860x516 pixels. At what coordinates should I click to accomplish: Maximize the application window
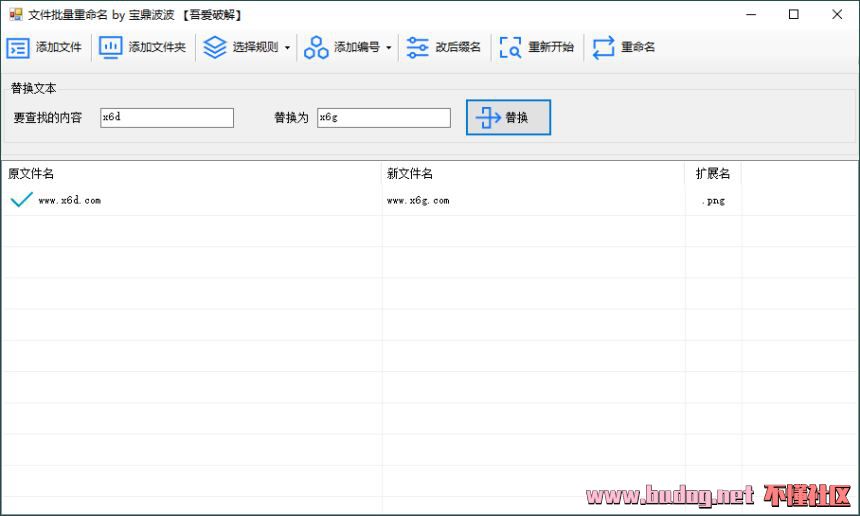793,15
